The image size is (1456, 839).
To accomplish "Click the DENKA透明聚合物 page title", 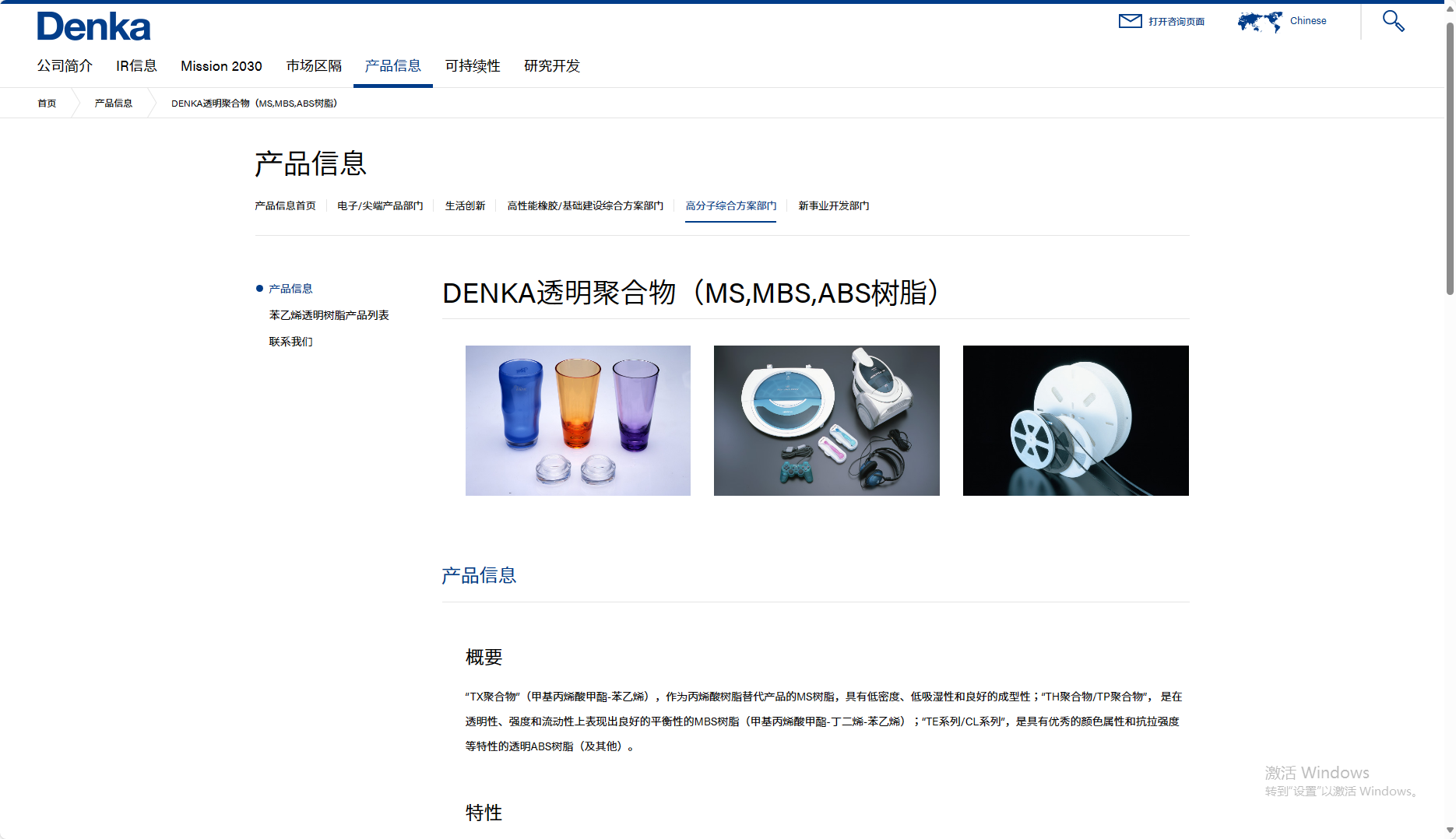I will pyautogui.click(x=691, y=293).
